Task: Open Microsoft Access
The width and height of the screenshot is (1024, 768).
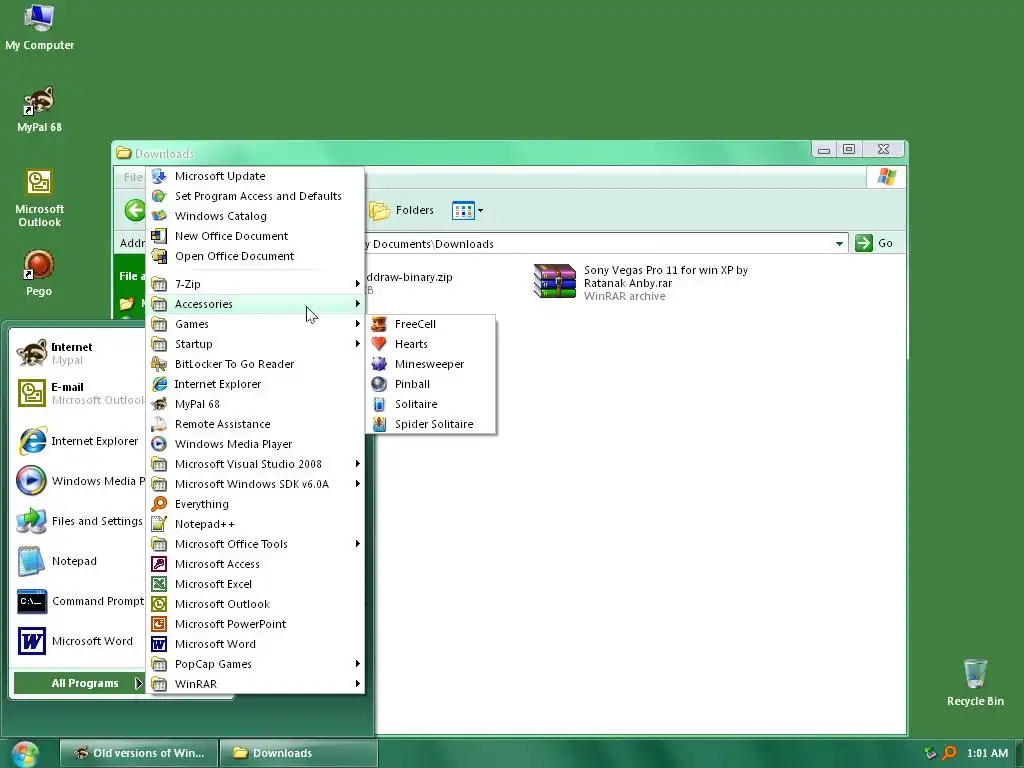Action: point(255,564)
